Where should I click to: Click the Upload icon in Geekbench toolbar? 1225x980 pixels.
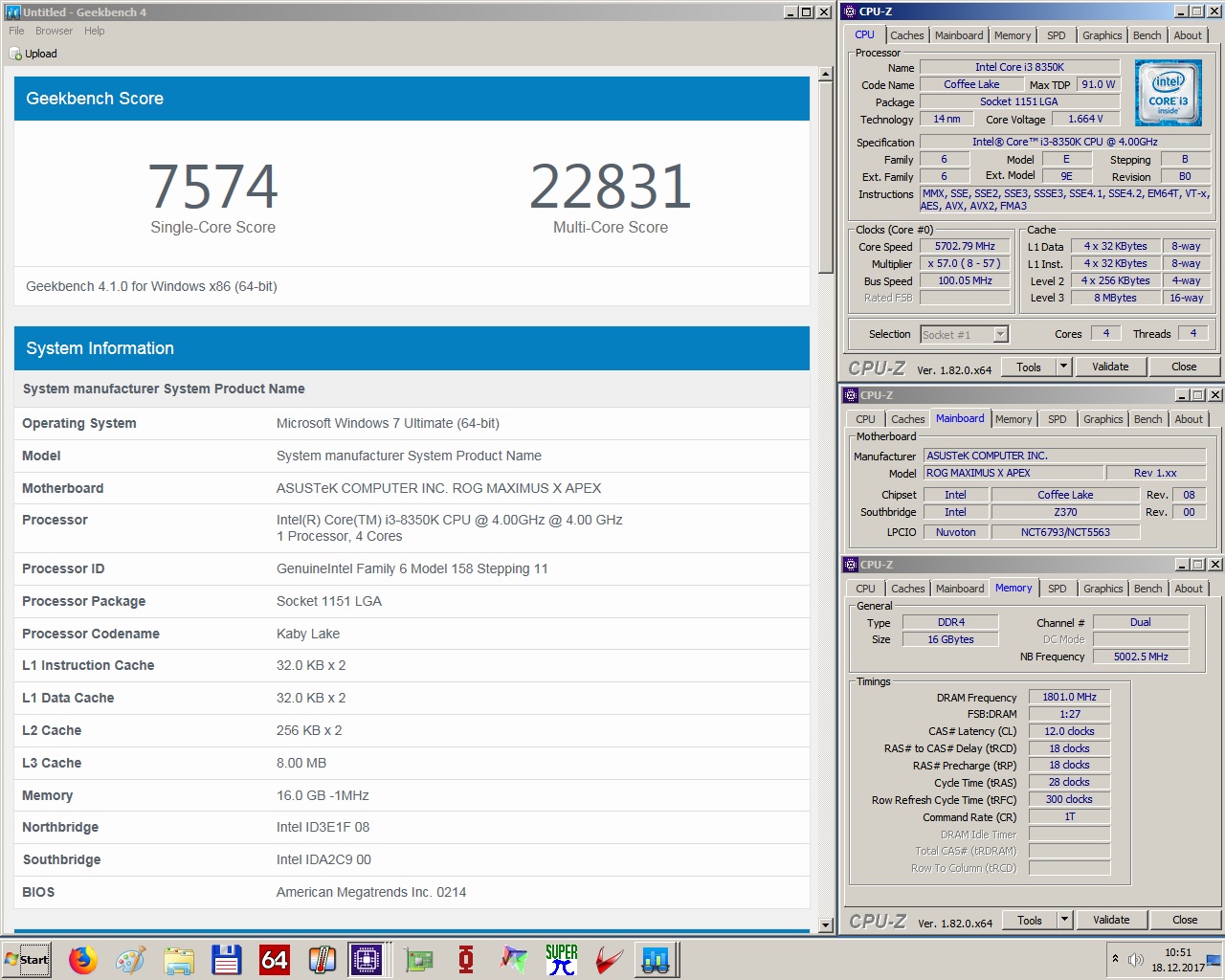tap(15, 54)
